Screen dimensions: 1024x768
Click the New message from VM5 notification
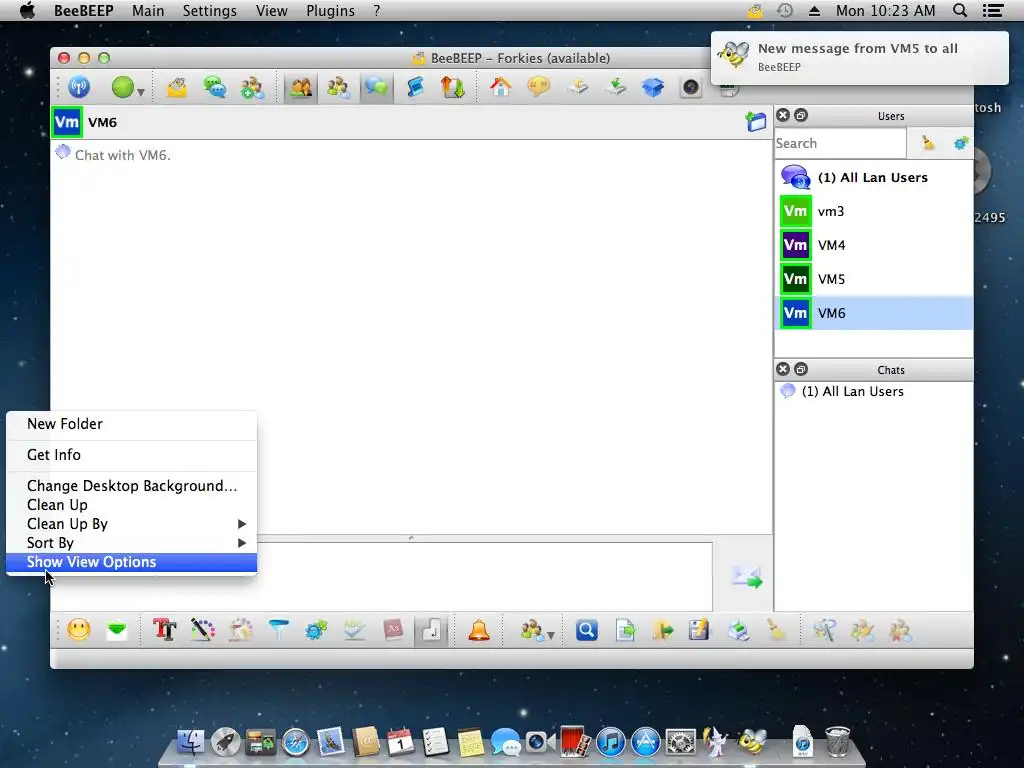(x=859, y=57)
